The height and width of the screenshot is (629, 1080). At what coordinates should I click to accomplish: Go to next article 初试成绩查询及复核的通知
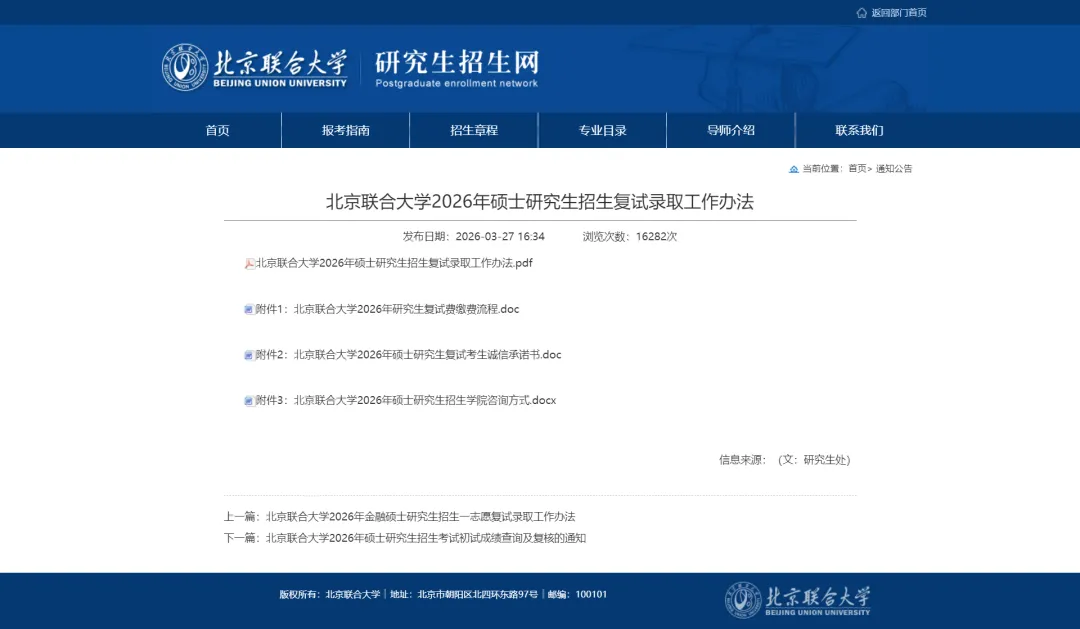pos(426,538)
